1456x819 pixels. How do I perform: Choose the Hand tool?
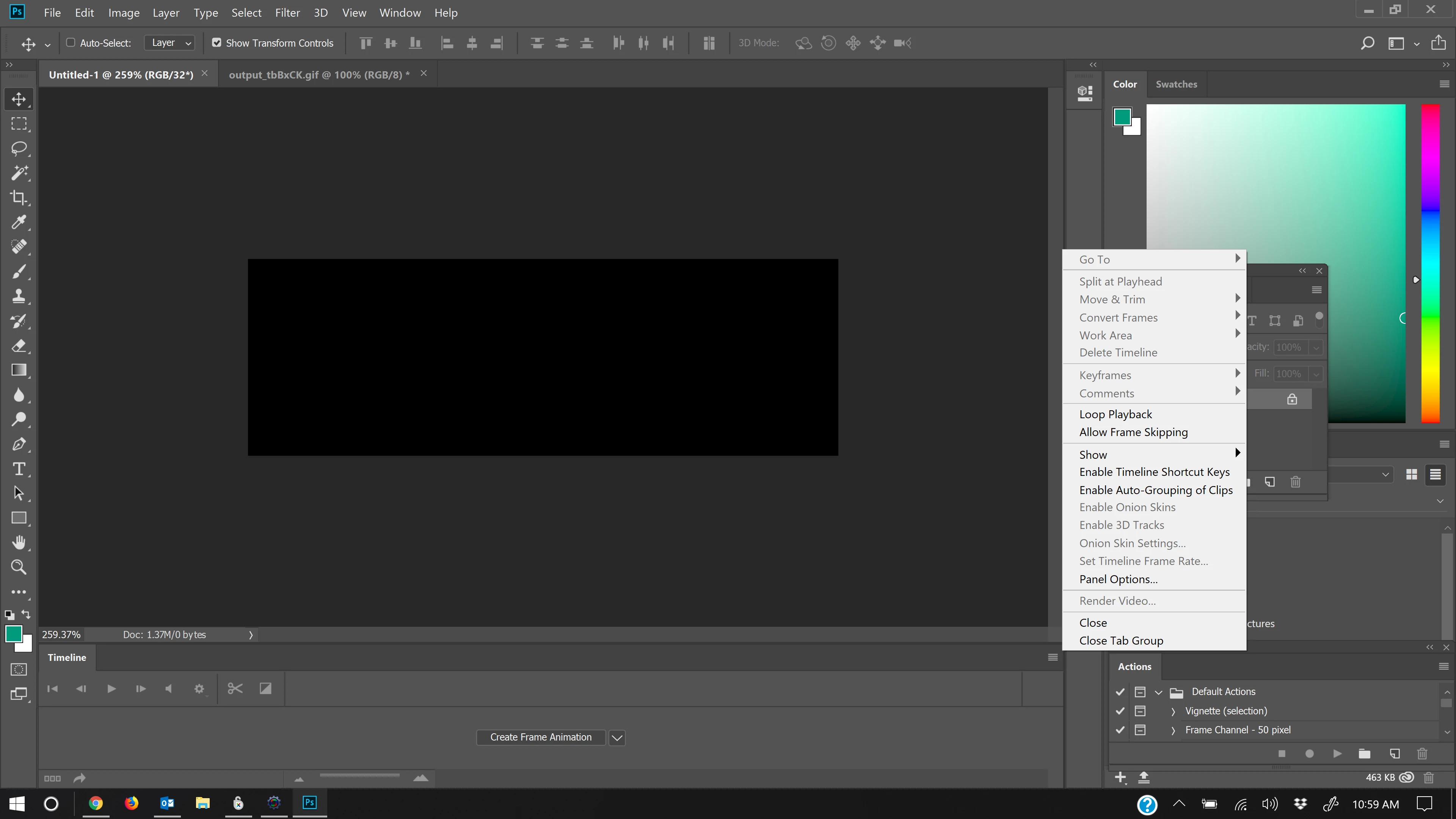tap(19, 543)
